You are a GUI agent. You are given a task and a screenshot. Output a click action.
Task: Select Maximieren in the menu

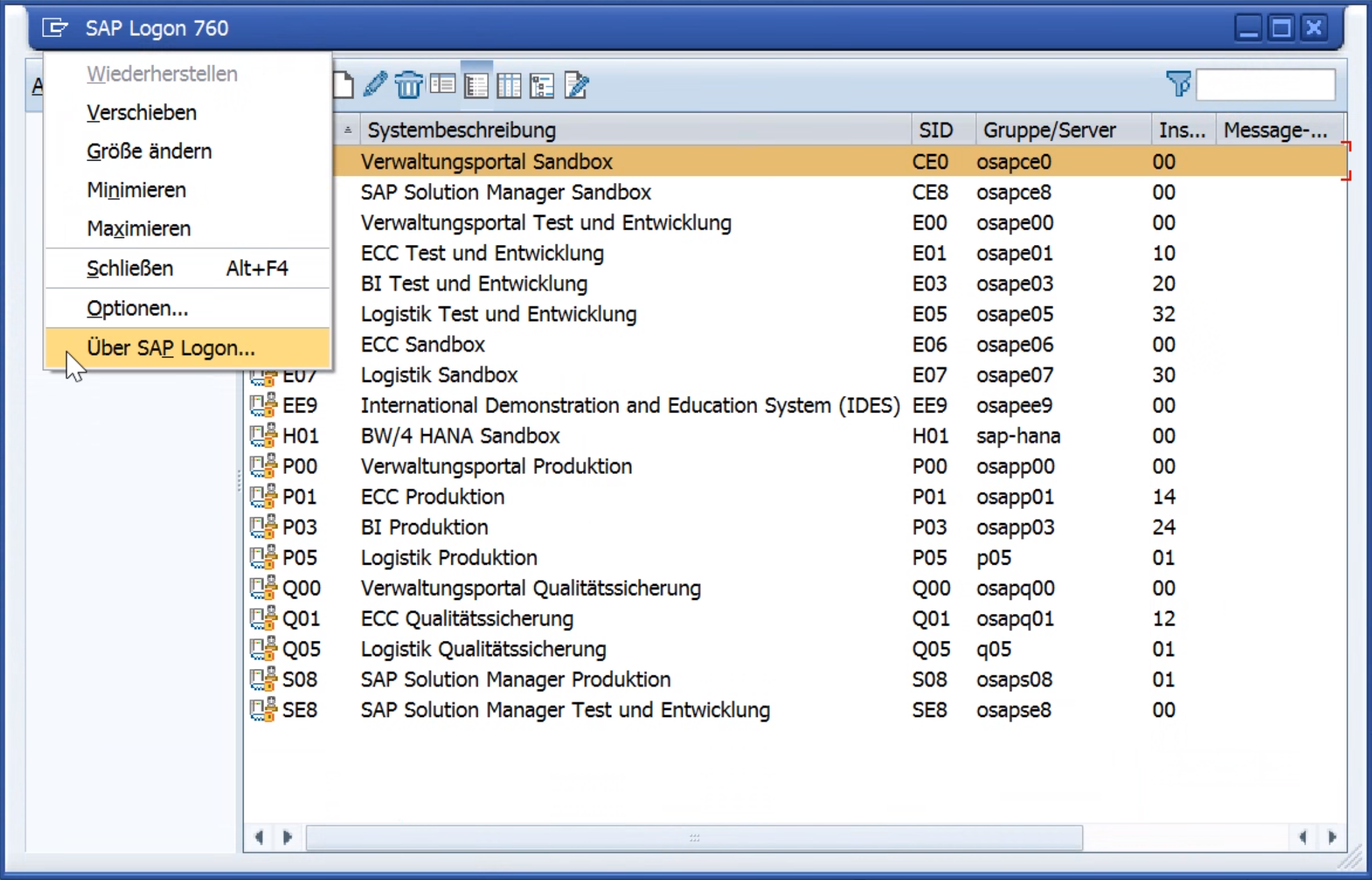[x=138, y=228]
